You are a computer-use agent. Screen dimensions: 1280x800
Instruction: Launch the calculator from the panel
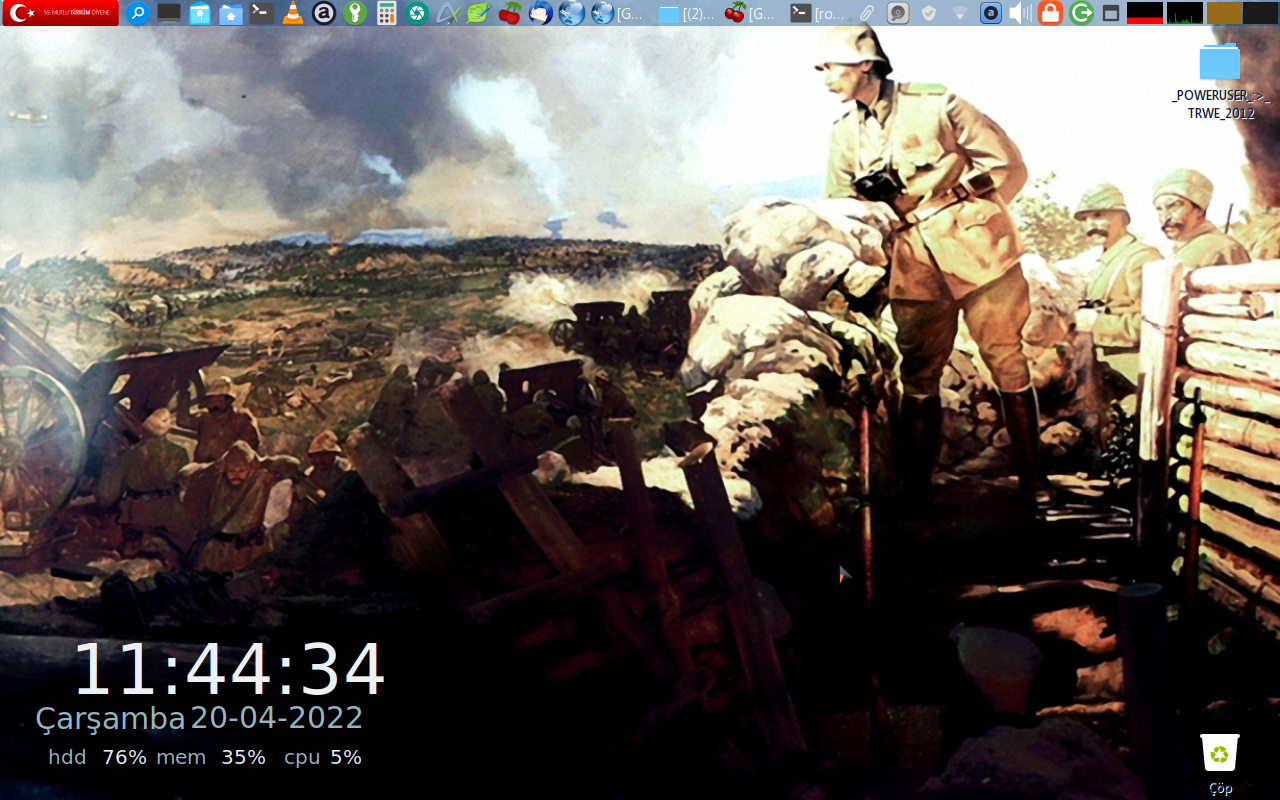(386, 13)
